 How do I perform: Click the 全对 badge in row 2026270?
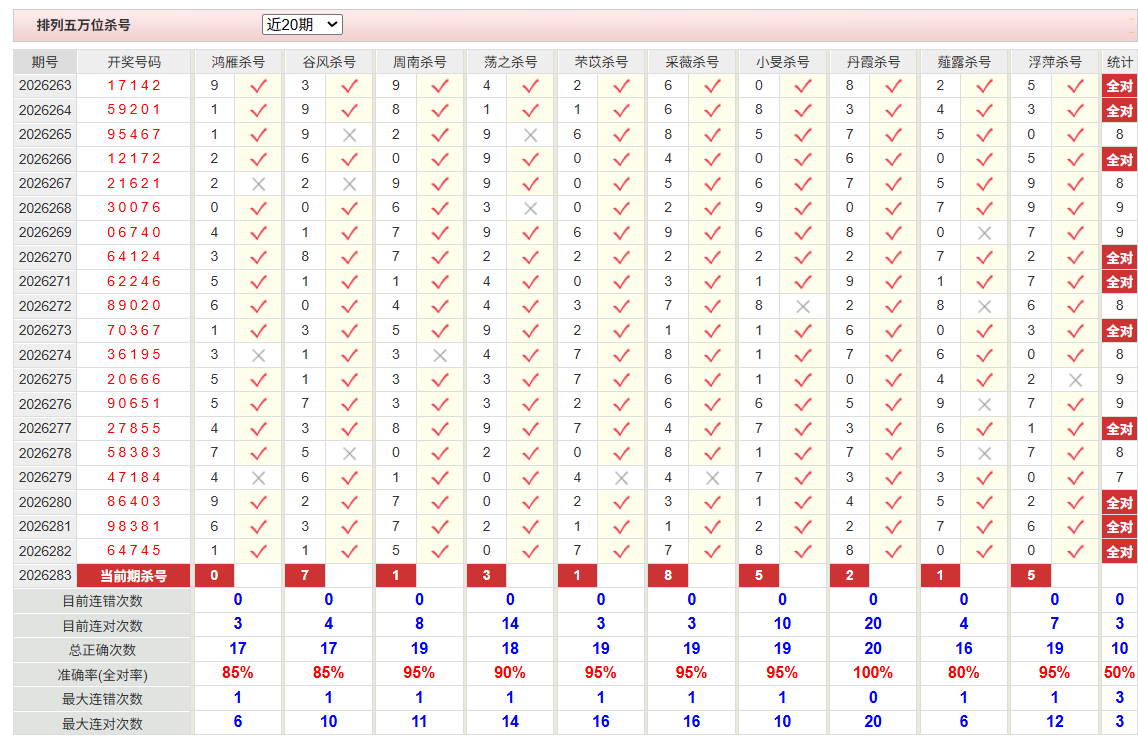(1119, 258)
